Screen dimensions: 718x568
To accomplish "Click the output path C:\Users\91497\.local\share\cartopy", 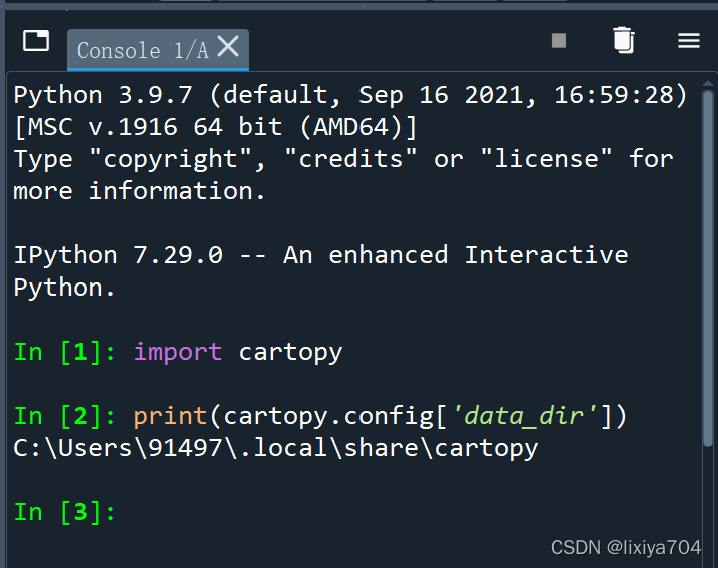I will click(x=276, y=448).
